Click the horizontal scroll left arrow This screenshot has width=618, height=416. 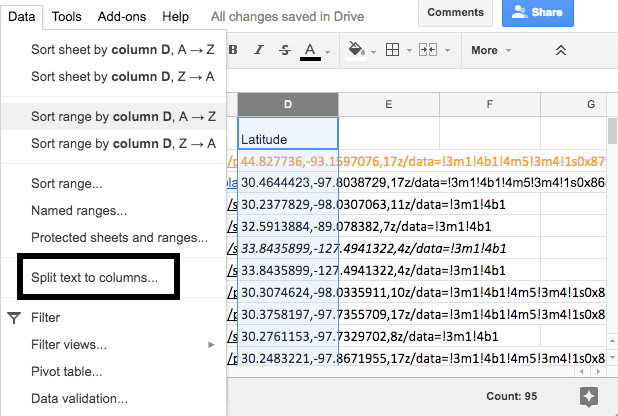(582, 371)
